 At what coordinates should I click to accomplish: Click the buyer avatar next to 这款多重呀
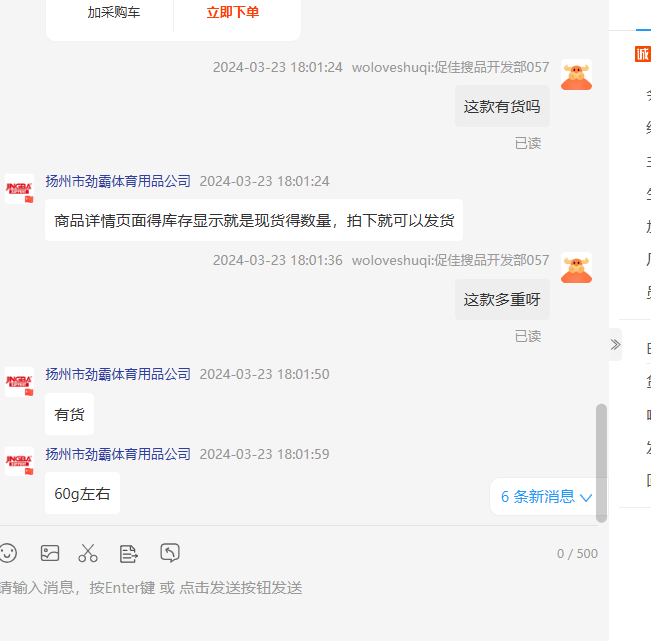pyautogui.click(x=576, y=268)
